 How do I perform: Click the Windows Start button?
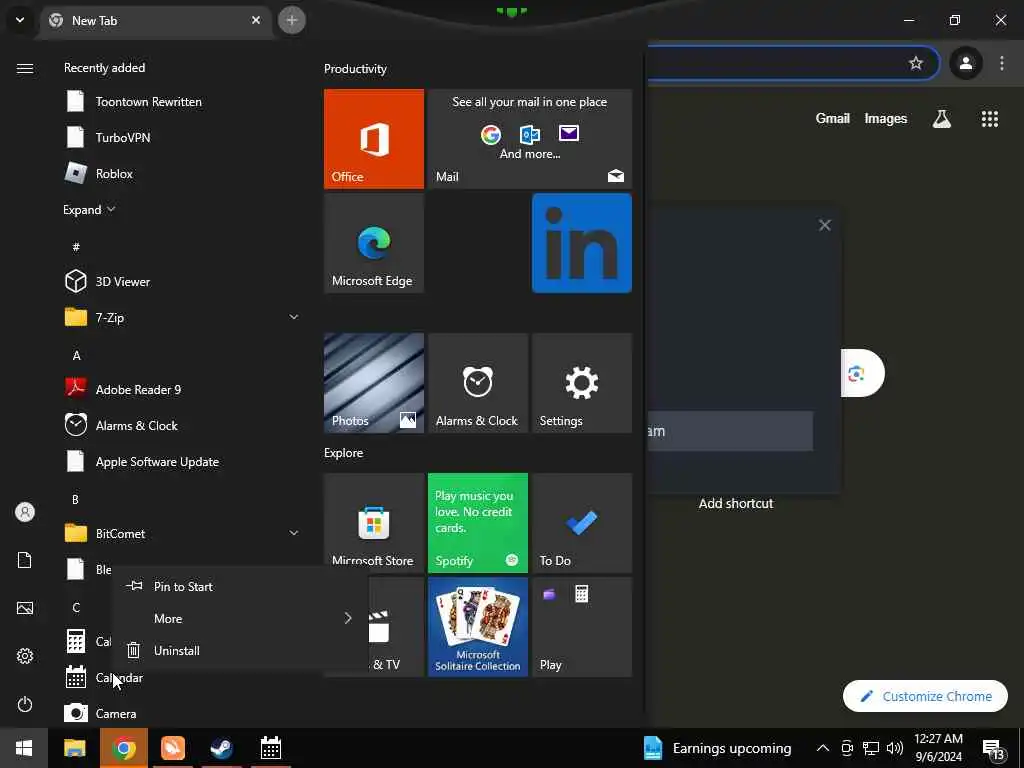pos(24,748)
